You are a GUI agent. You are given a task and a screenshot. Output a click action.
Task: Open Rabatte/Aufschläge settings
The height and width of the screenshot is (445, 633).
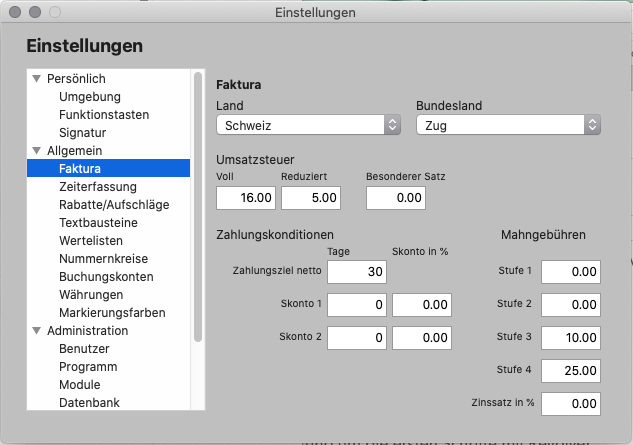114,205
